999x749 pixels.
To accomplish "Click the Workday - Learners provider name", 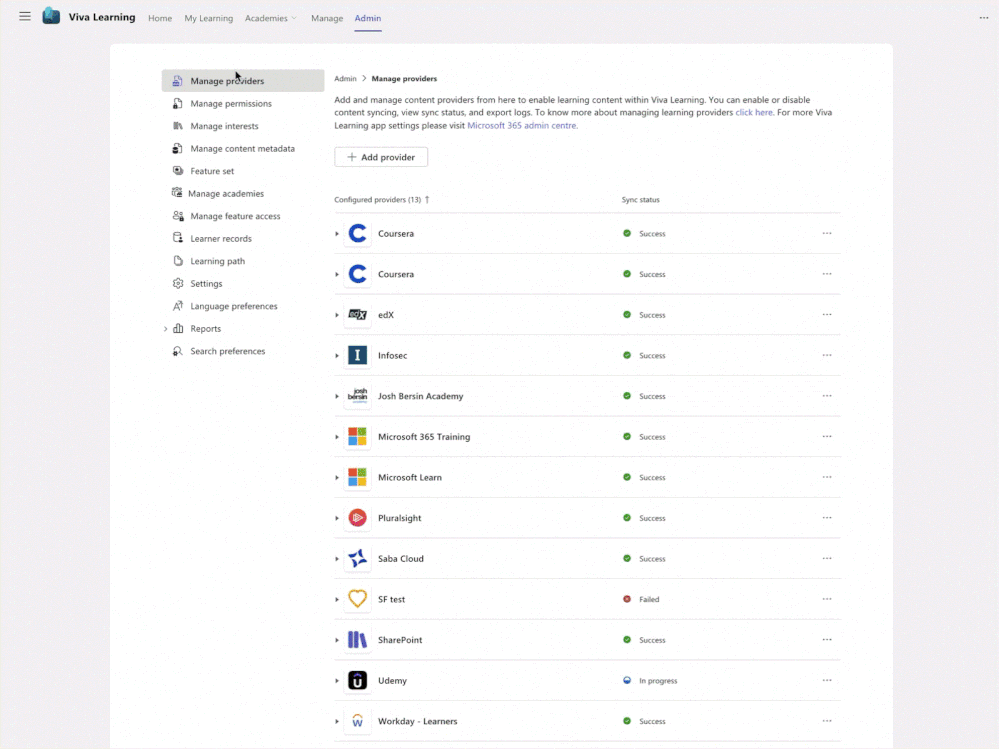I will [417, 722].
